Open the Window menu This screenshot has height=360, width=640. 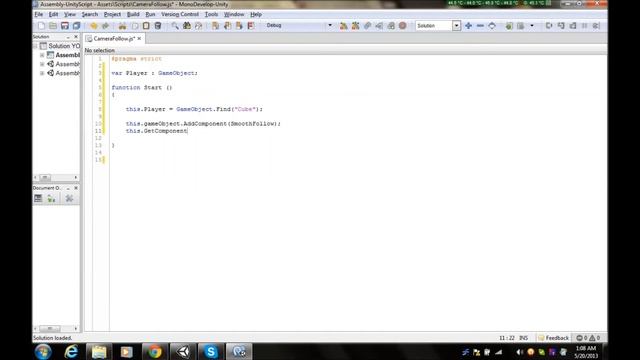pyautogui.click(x=234, y=14)
